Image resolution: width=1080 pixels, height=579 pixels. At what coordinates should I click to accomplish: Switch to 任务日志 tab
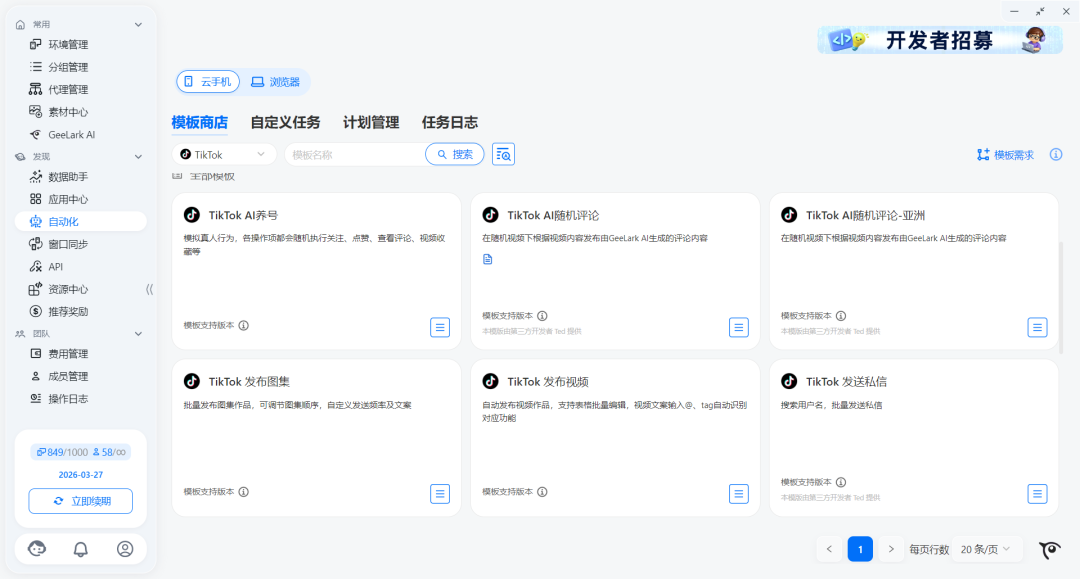450,123
